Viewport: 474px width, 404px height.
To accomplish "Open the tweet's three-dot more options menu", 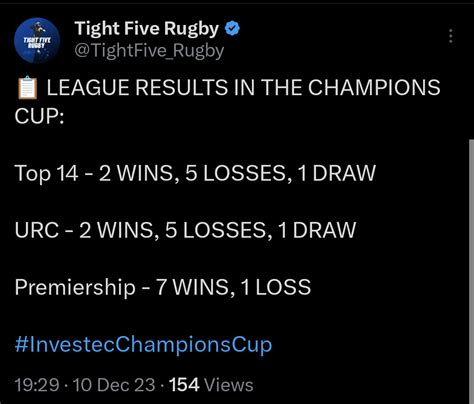I will point(451,36).
